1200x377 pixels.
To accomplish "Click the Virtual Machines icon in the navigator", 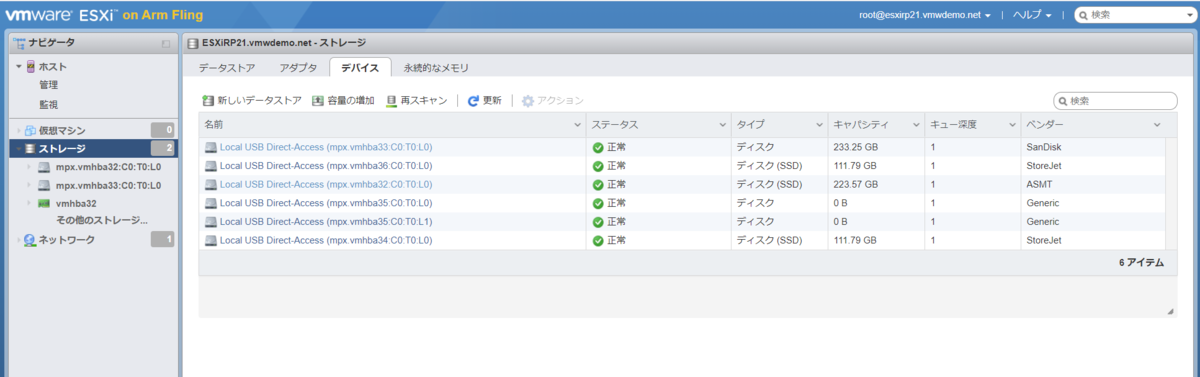I will coord(30,130).
